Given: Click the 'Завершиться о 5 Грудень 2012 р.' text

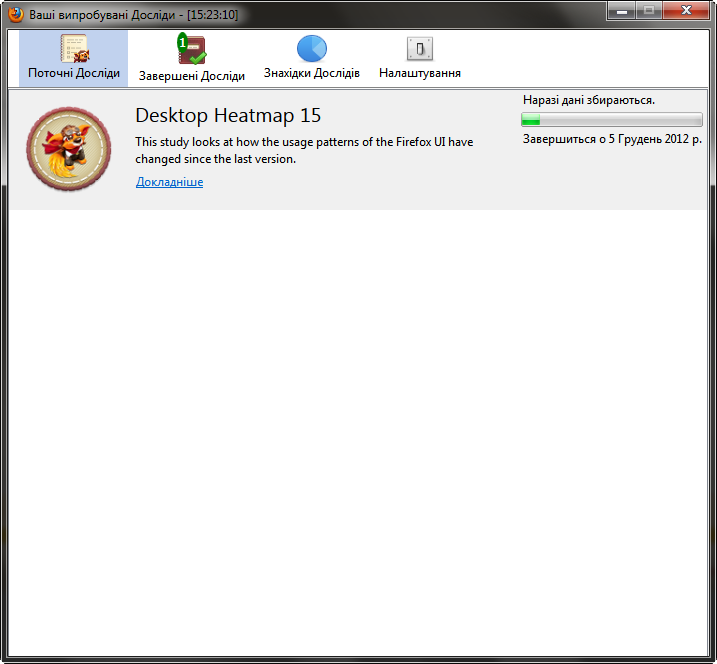Looking at the screenshot, I should (x=612, y=139).
